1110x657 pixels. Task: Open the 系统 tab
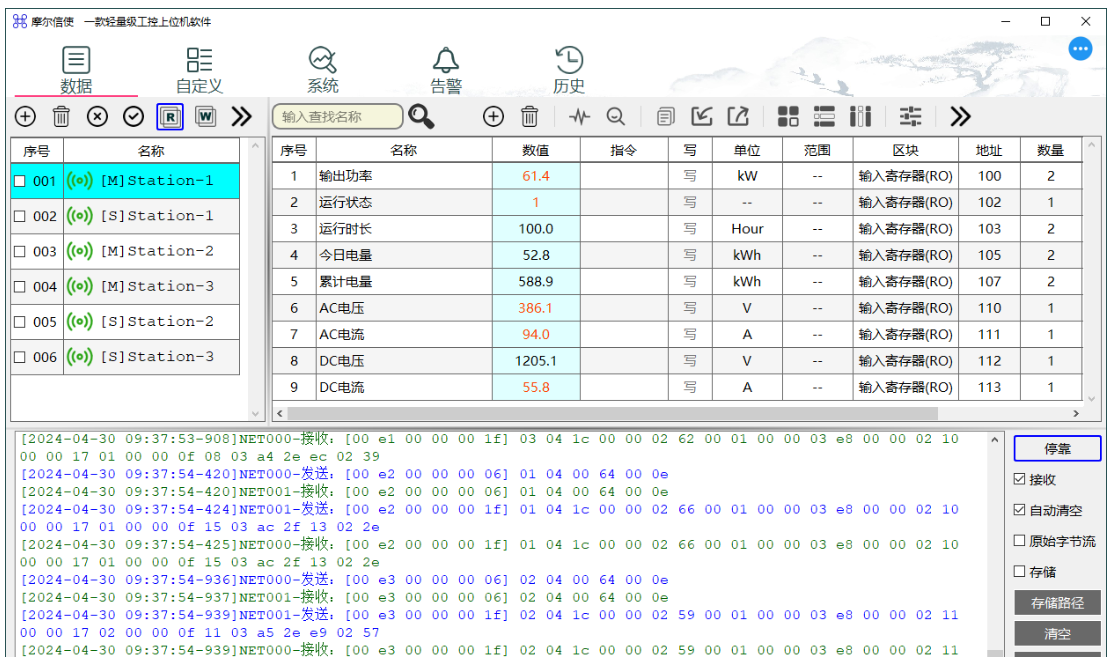(322, 70)
